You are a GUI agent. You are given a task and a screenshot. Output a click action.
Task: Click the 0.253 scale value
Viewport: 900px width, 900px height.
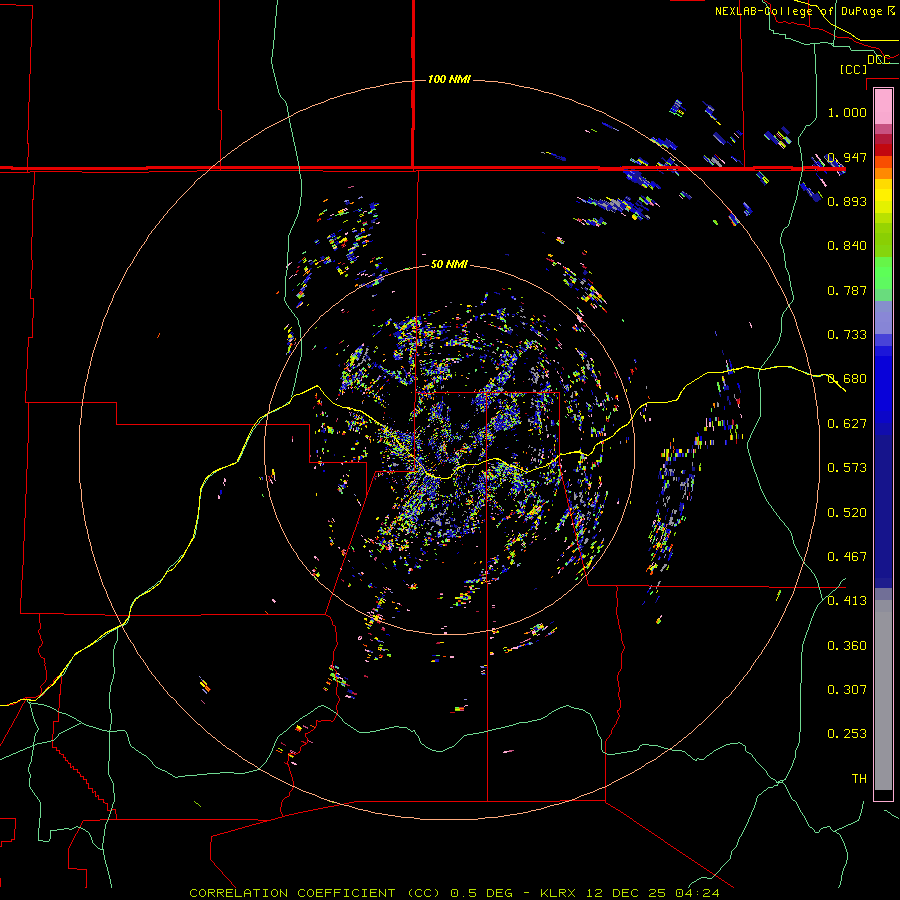pos(847,734)
